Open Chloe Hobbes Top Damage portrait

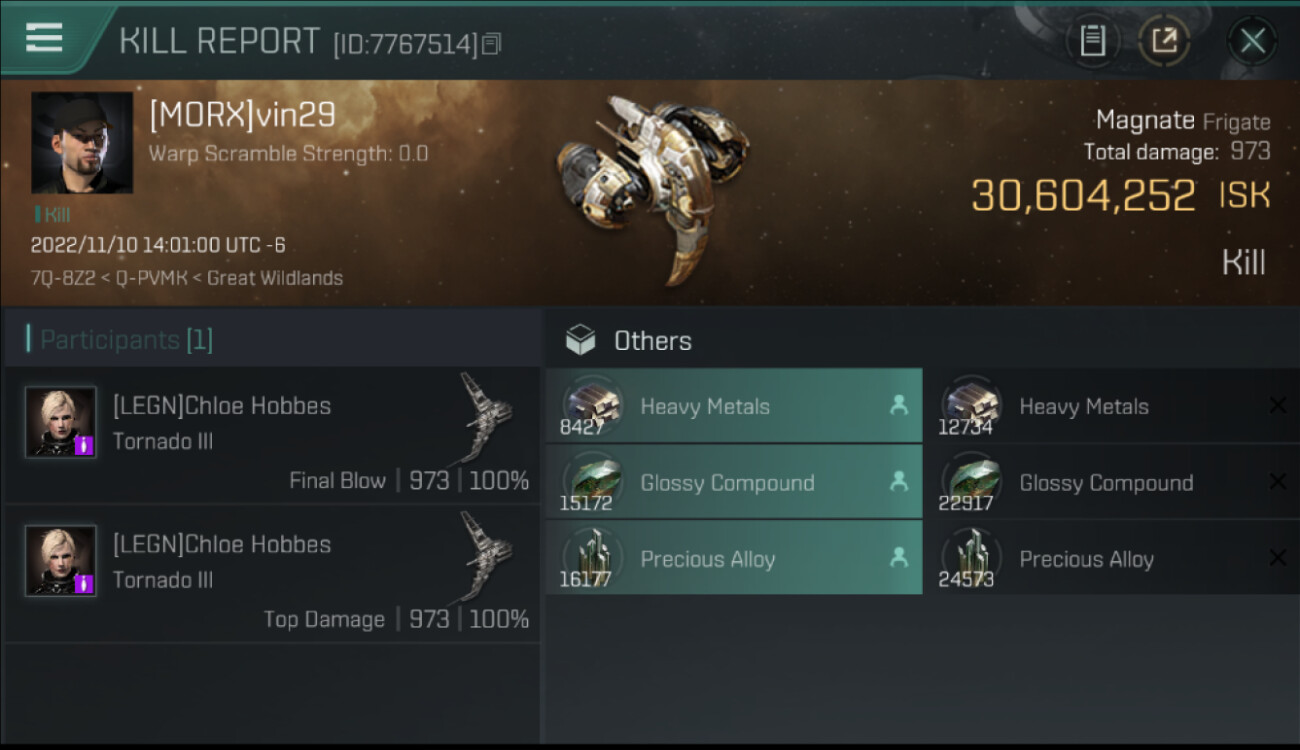[x=61, y=560]
